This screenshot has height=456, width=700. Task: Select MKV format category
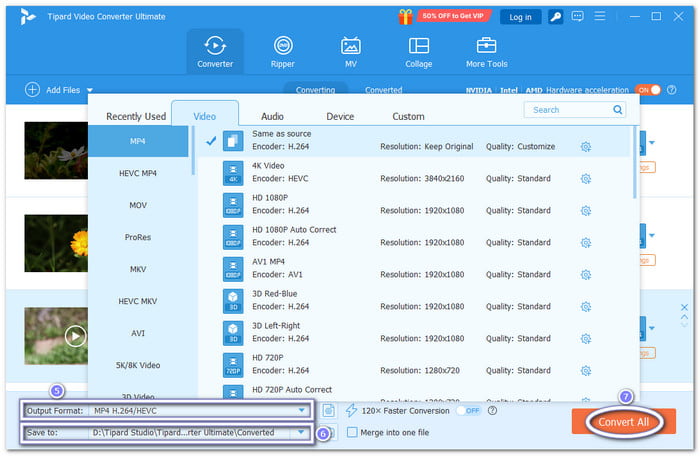(x=138, y=269)
